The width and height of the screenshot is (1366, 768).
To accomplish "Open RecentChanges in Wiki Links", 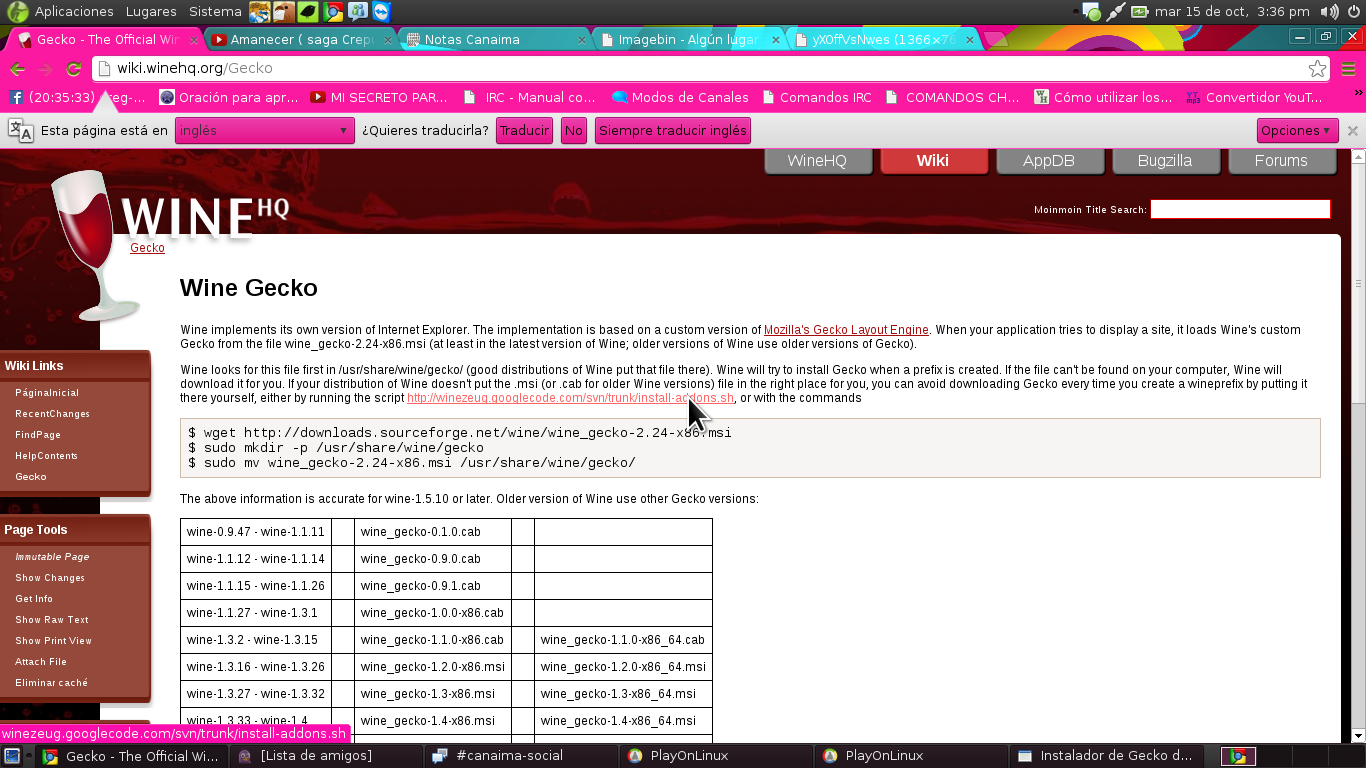I will 52,414.
